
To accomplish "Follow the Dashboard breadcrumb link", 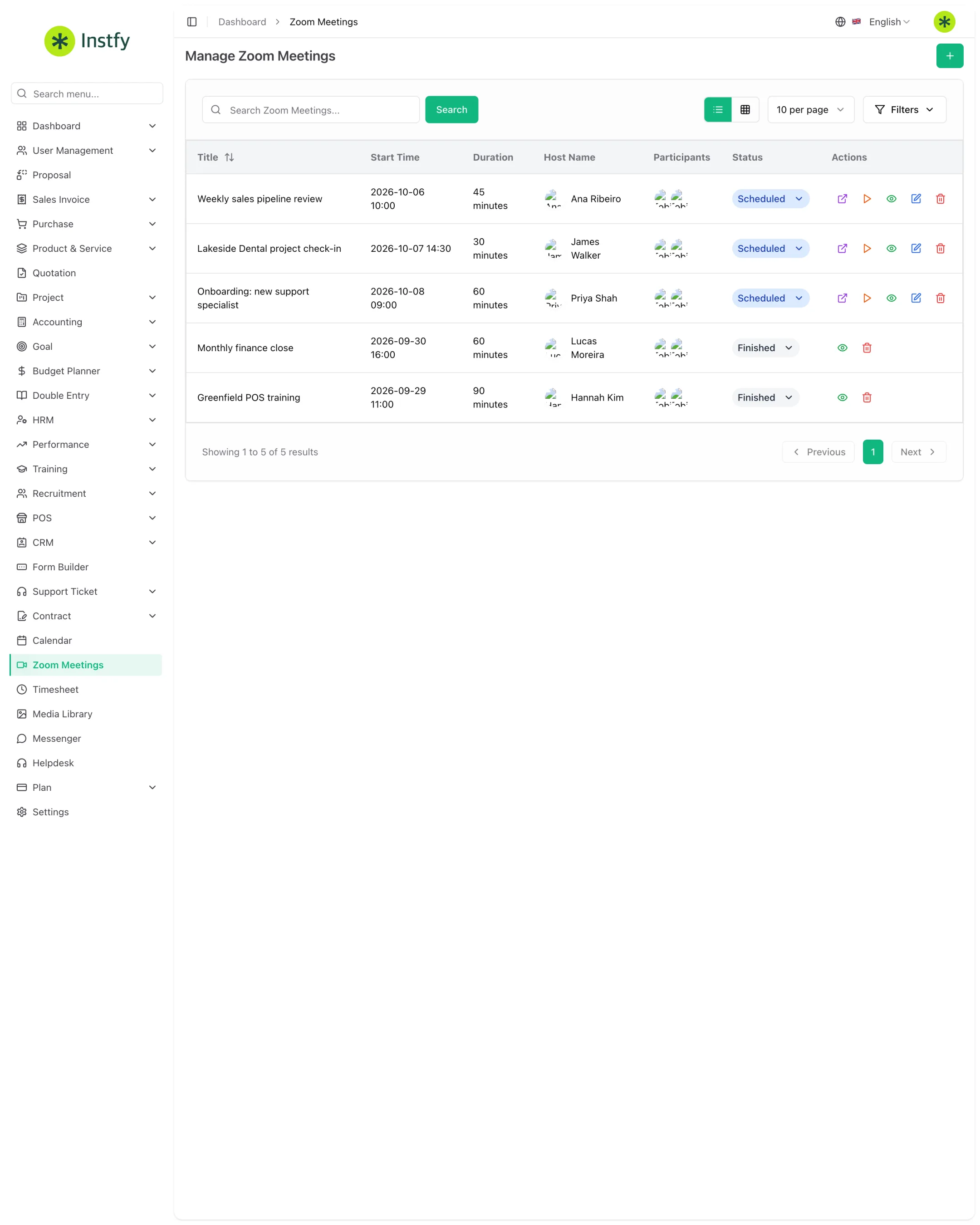I will tap(242, 22).
